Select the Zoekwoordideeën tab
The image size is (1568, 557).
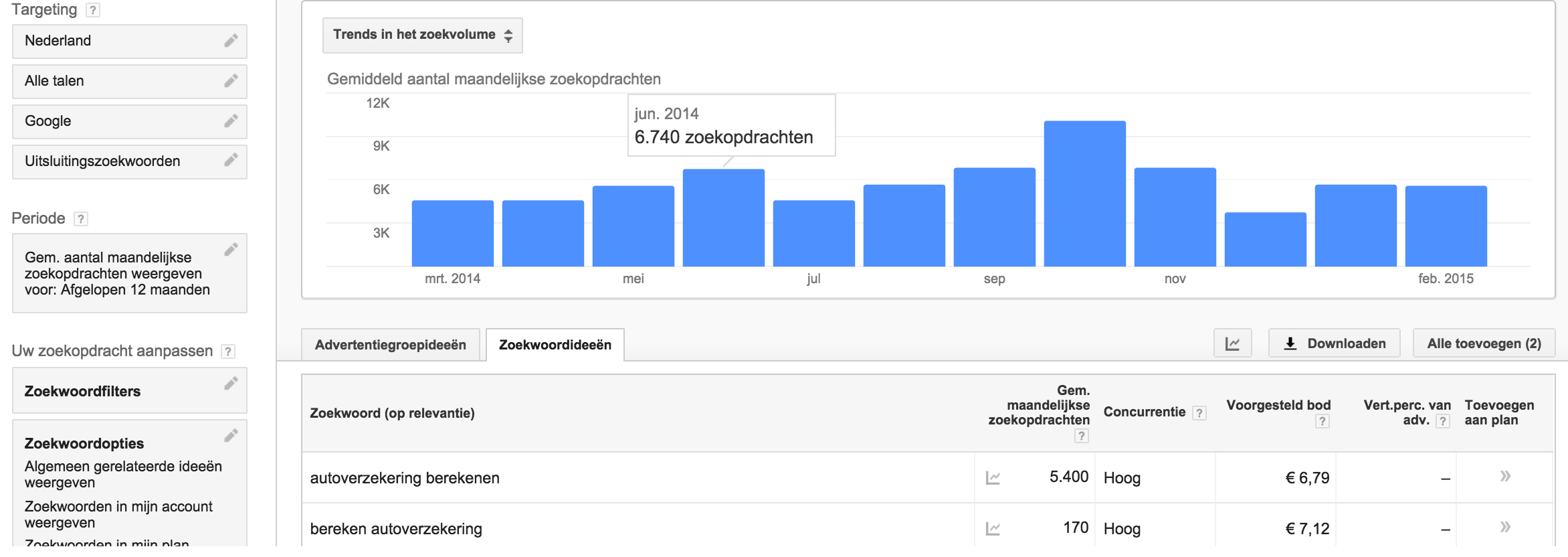pos(555,345)
